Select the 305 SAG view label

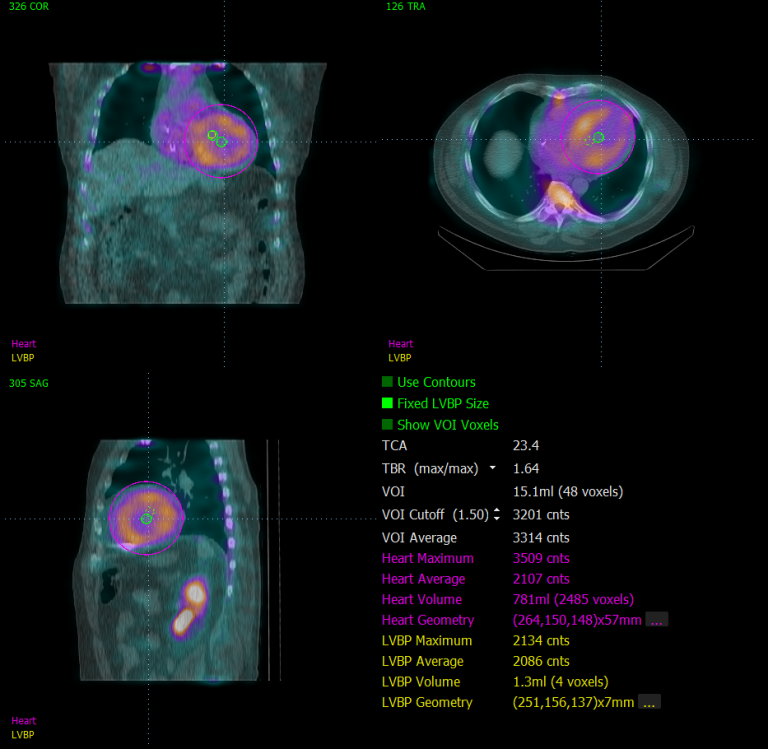click(x=29, y=383)
